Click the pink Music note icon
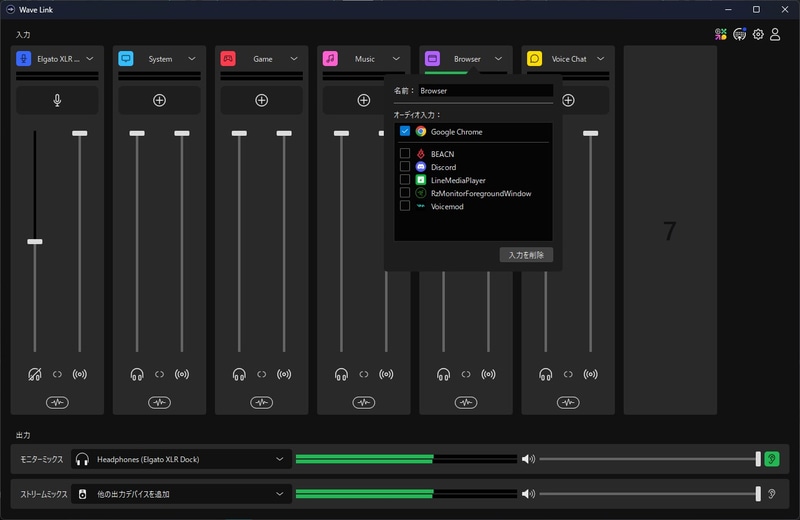The height and width of the screenshot is (520, 800). click(x=330, y=59)
